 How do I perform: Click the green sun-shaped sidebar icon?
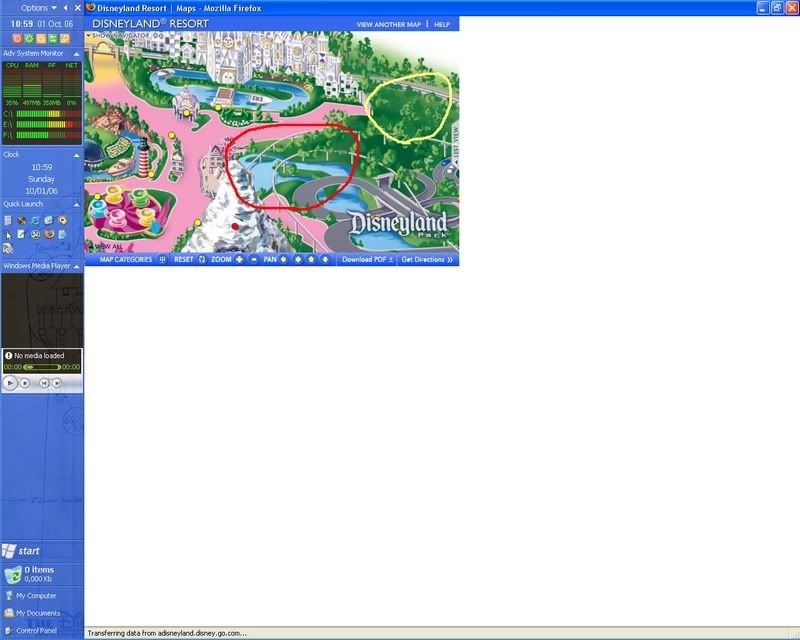(29, 38)
